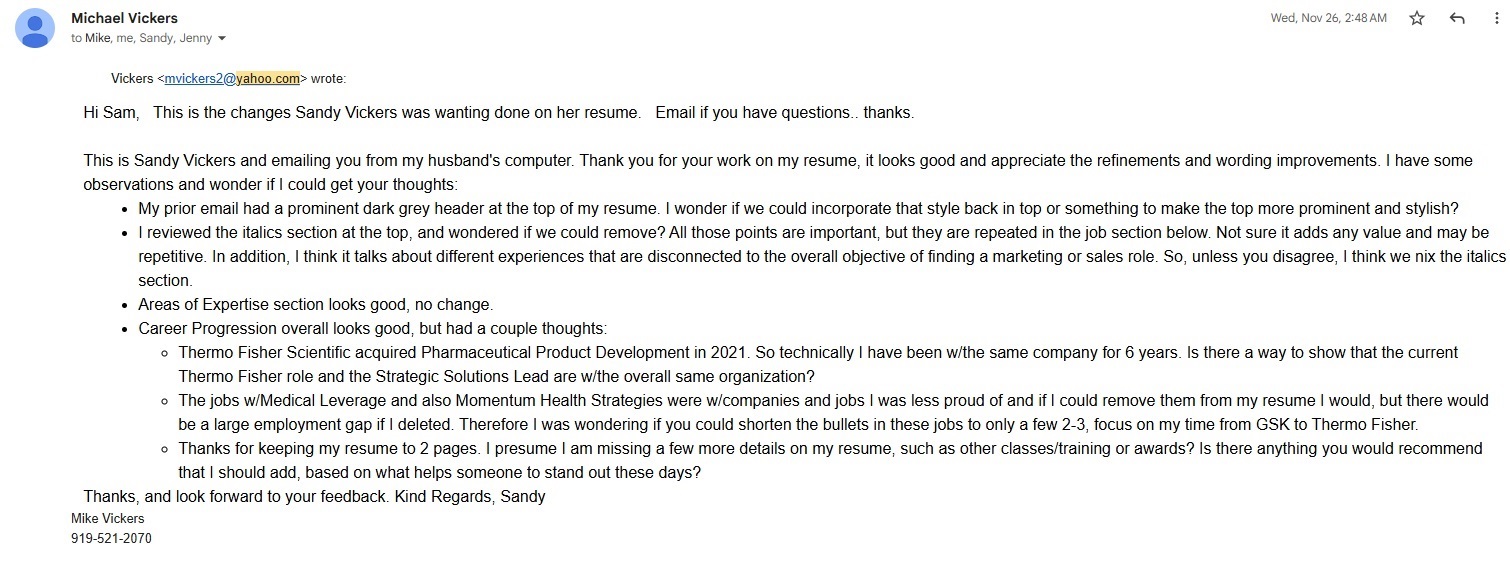Click the phone number 919-521-2070
The image size is (1510, 572).
click(111, 538)
